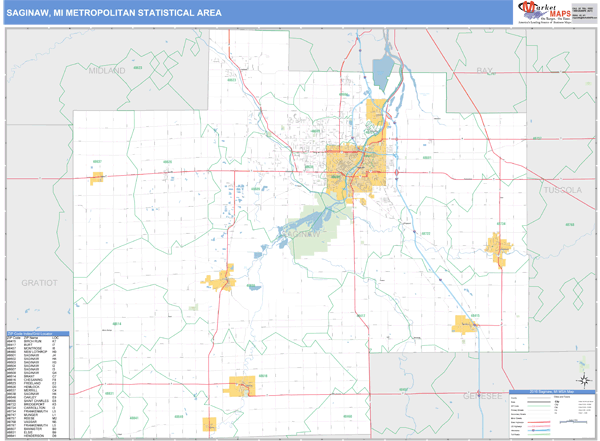600x441 pixels.
Task: Click the GRATIOT county label
Action: pyautogui.click(x=39, y=283)
